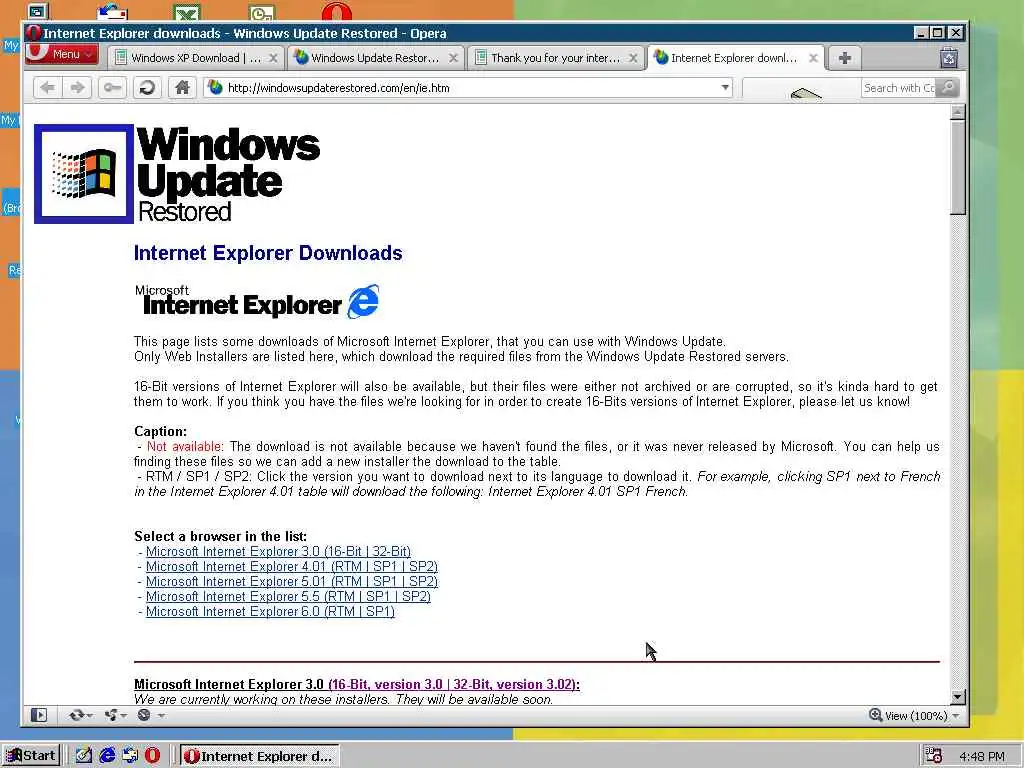Reload the current page

[148, 88]
